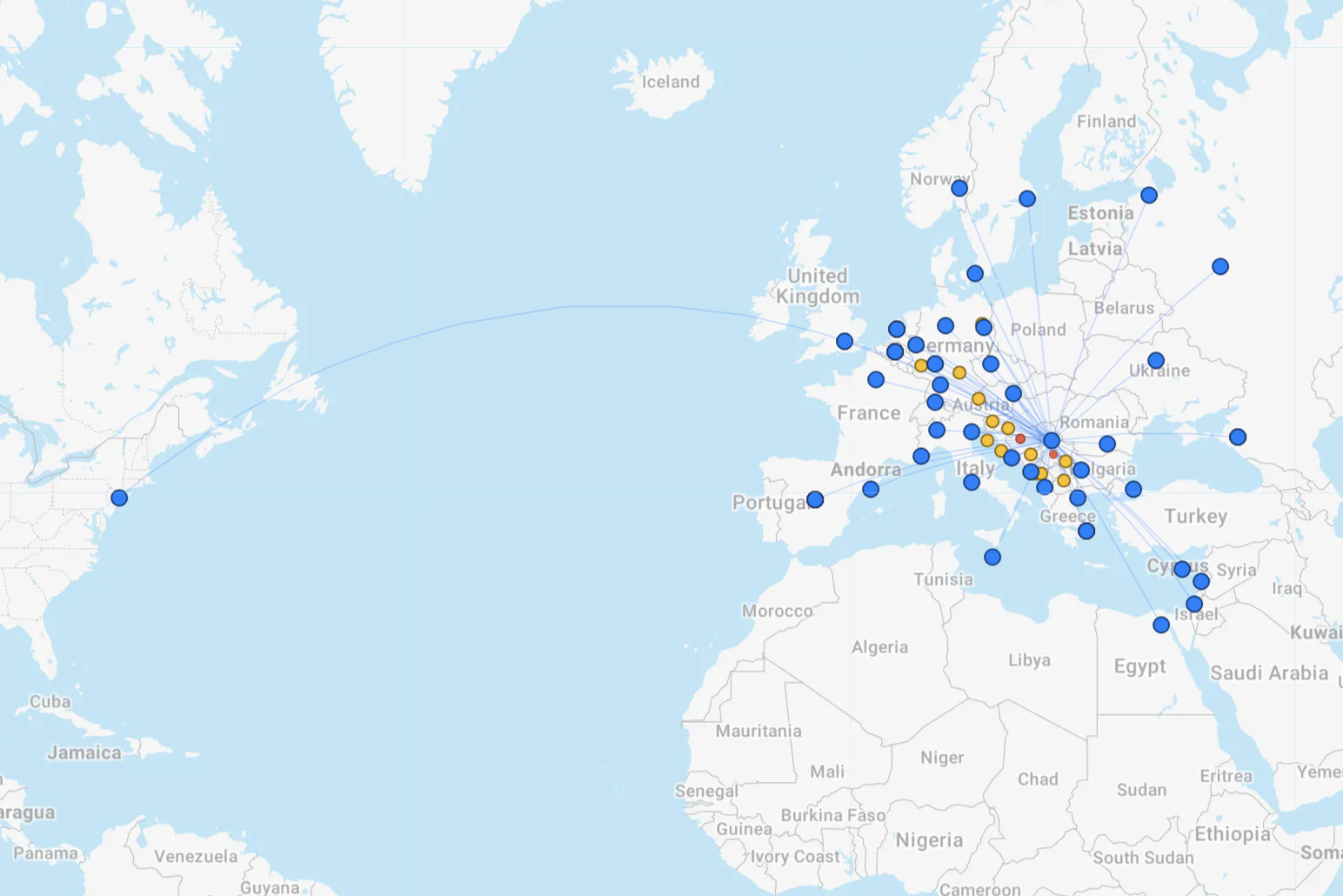The height and width of the screenshot is (896, 1343).
Task: Click the blue marker over Denmark
Action: [975, 273]
